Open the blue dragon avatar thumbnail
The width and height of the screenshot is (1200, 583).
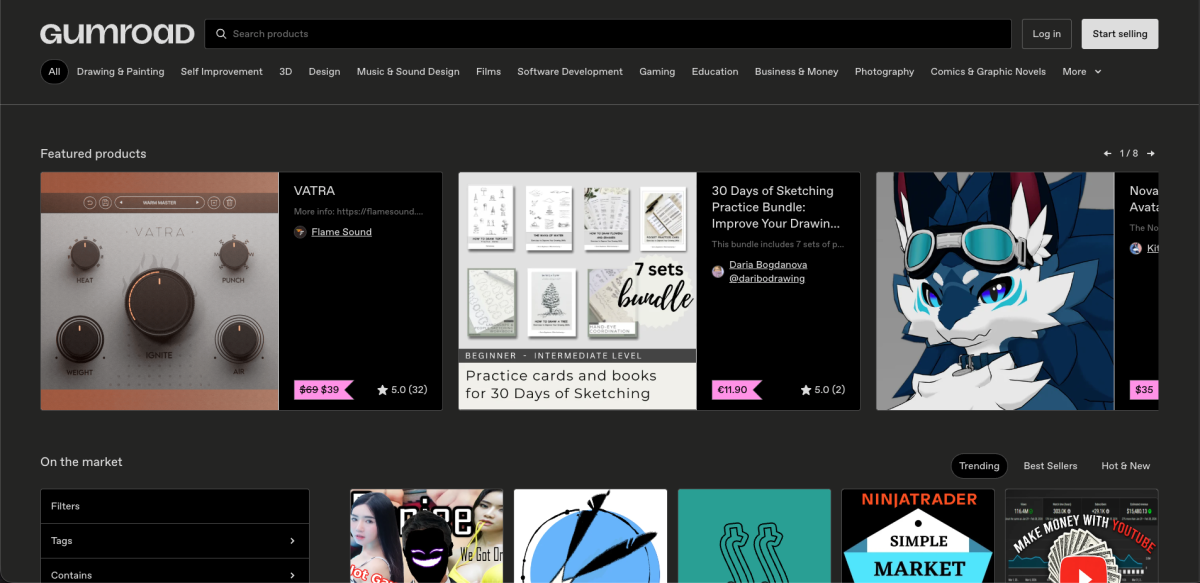(996, 291)
